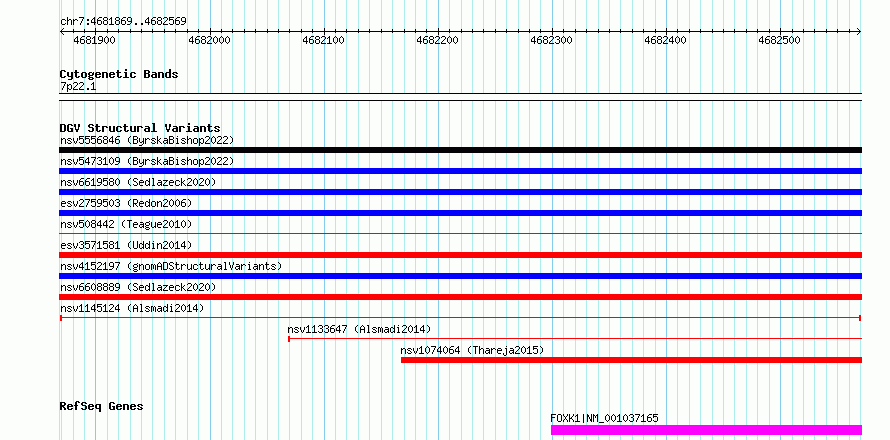Screen dimensions: 890x440
Task: Click the right arrowhead of the ruler
Action: 859,32
